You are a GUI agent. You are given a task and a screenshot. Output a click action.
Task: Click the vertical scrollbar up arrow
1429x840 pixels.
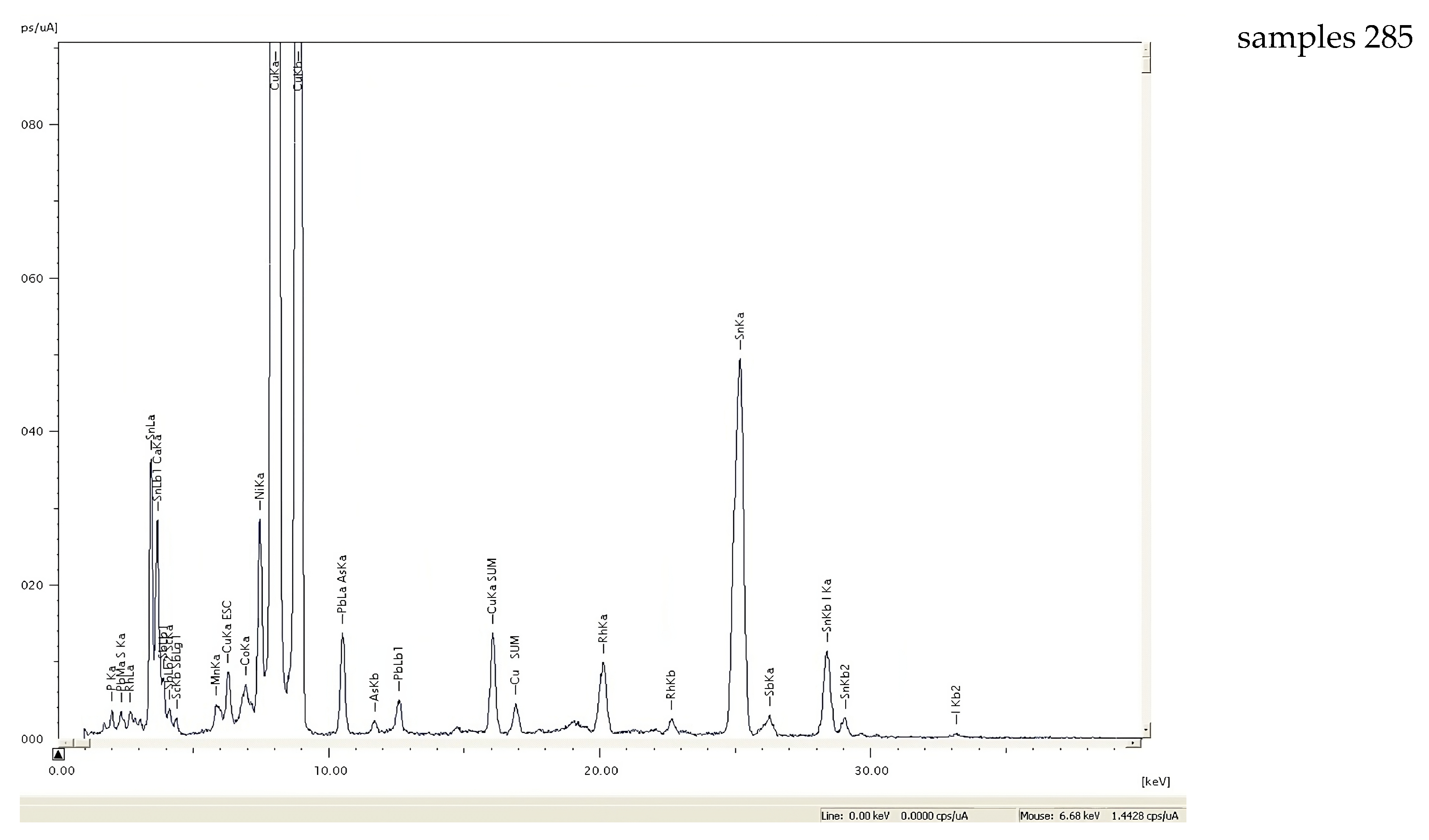click(1146, 50)
